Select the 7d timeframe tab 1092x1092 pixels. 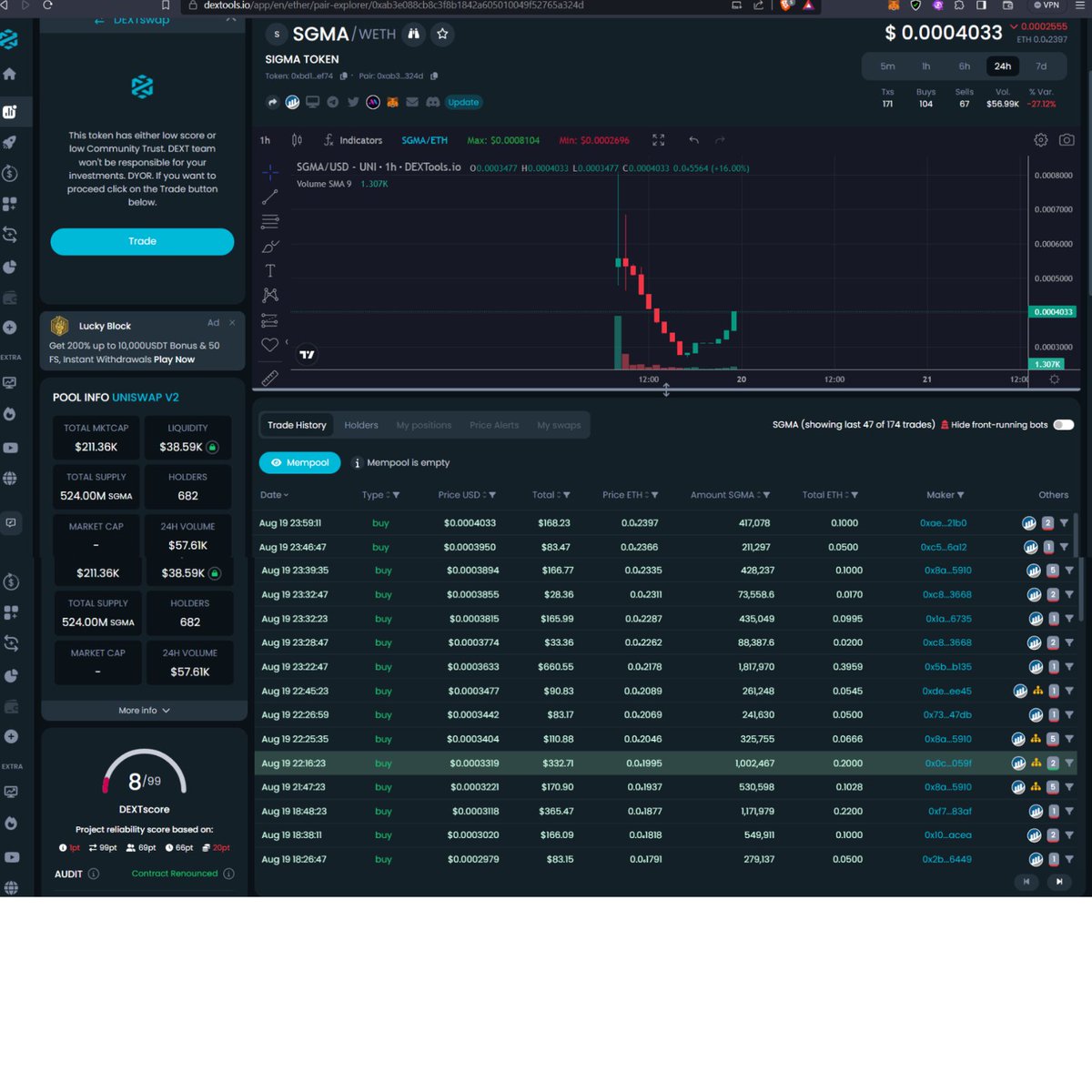click(x=1041, y=66)
